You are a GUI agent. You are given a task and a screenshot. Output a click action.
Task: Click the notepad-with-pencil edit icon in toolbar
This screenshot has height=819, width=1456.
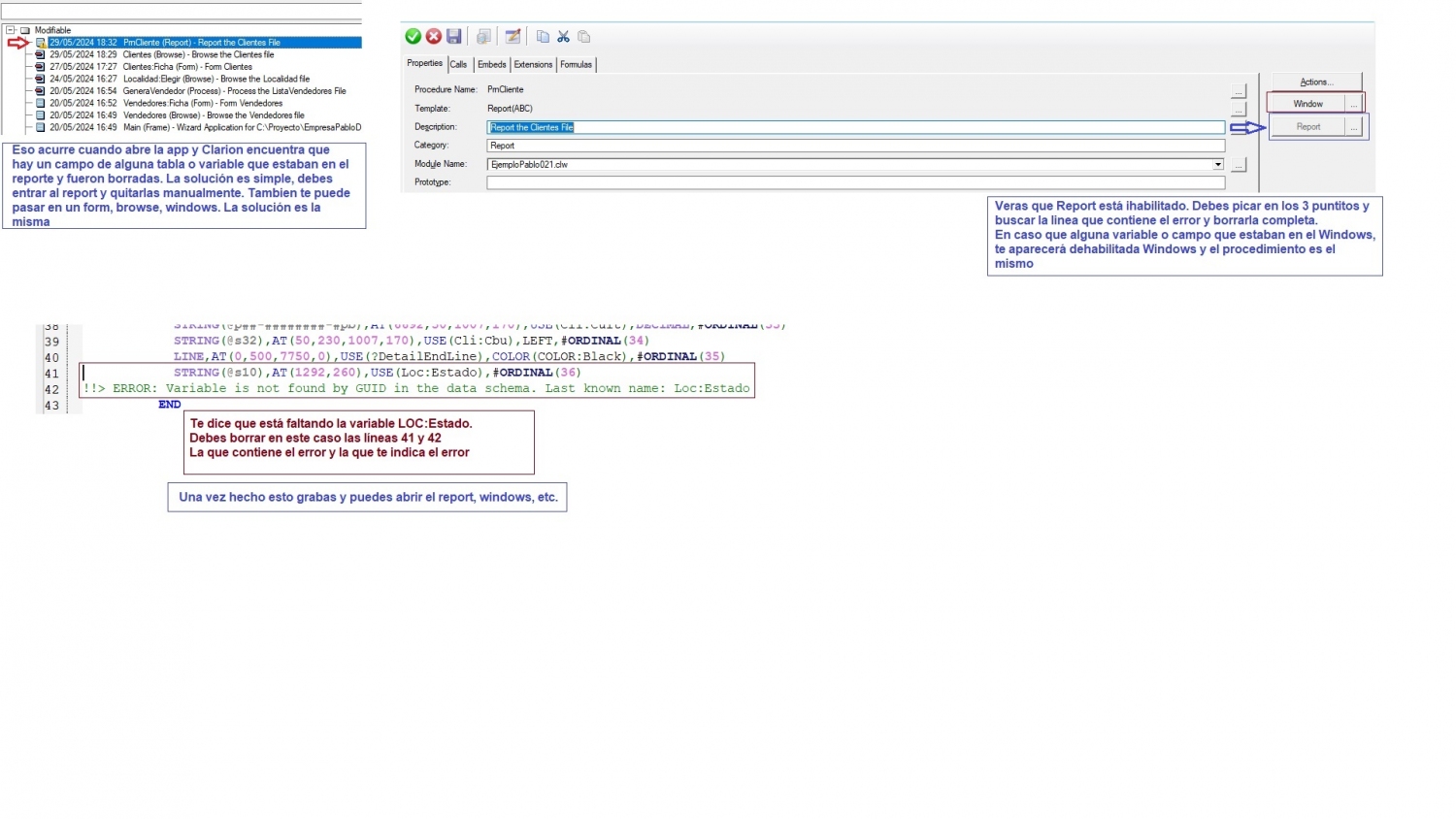click(513, 37)
